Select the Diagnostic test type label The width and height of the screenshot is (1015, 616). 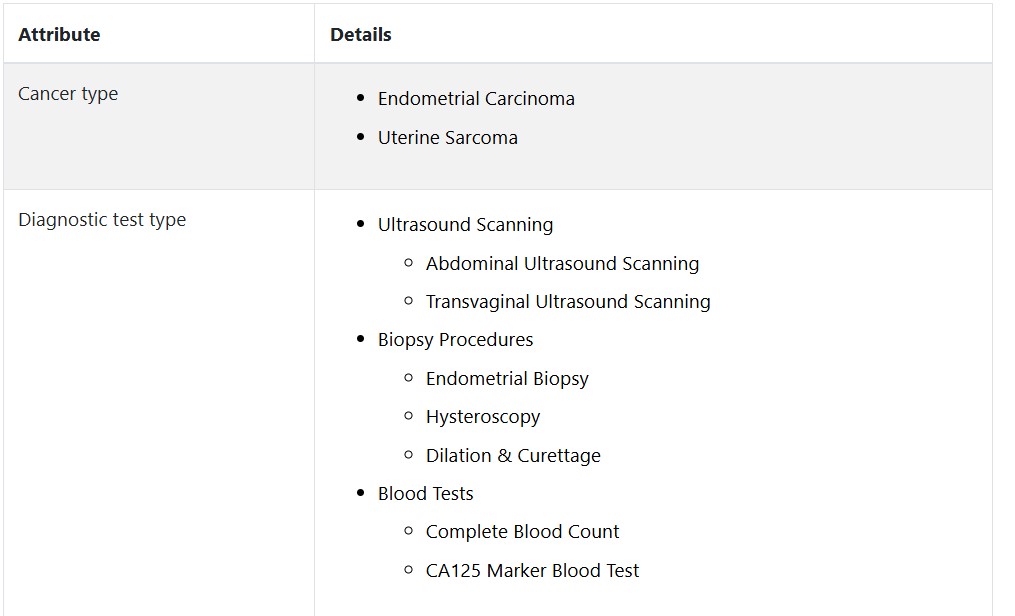click(x=102, y=220)
